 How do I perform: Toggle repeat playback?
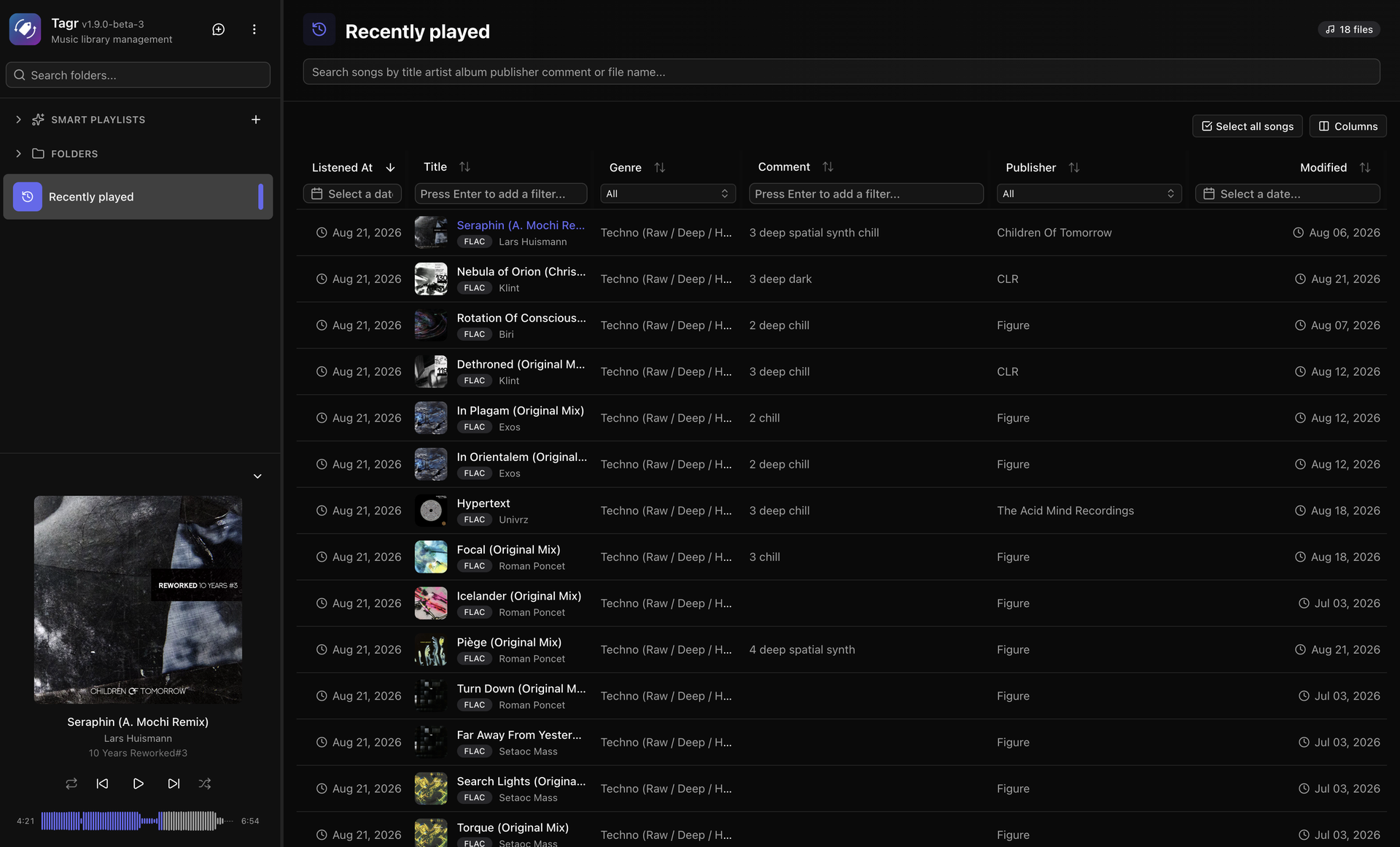click(x=71, y=784)
